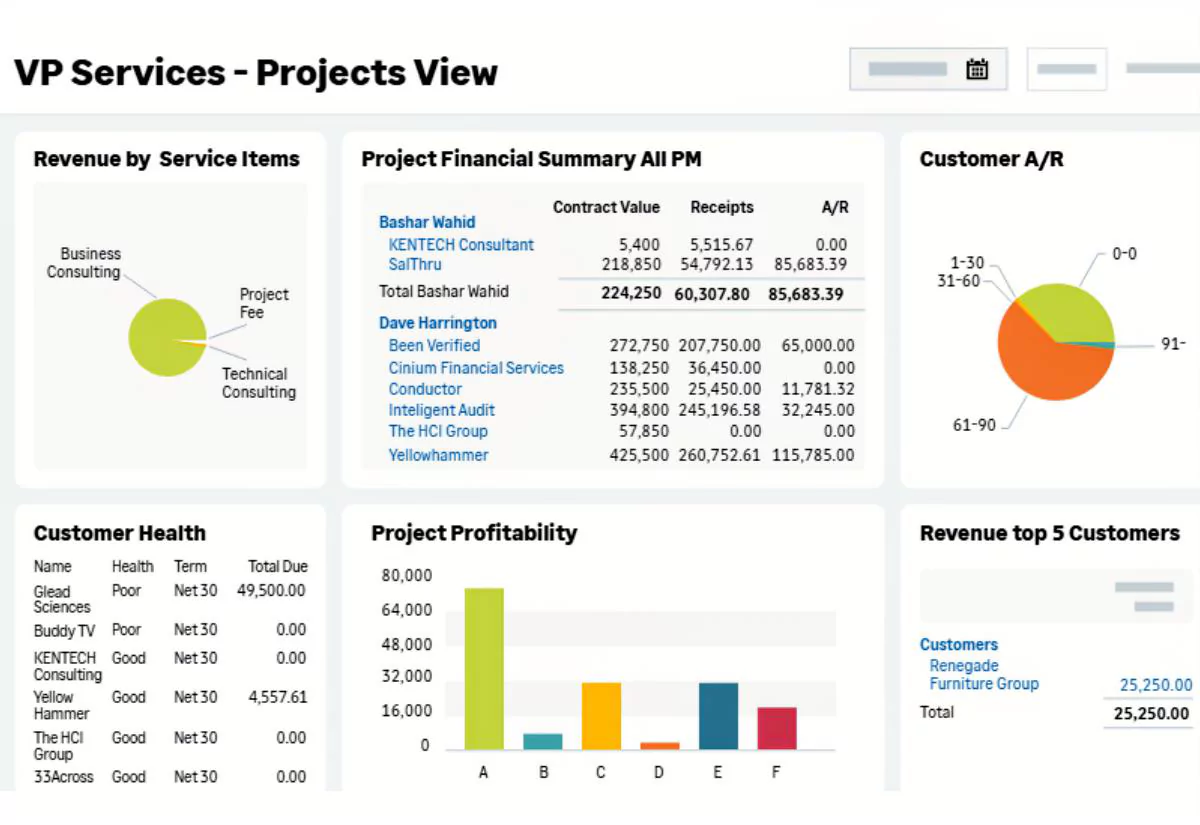Viewport: 1200px width, 825px height.
Task: Open the KENTECH Consultant project link
Action: pos(461,244)
